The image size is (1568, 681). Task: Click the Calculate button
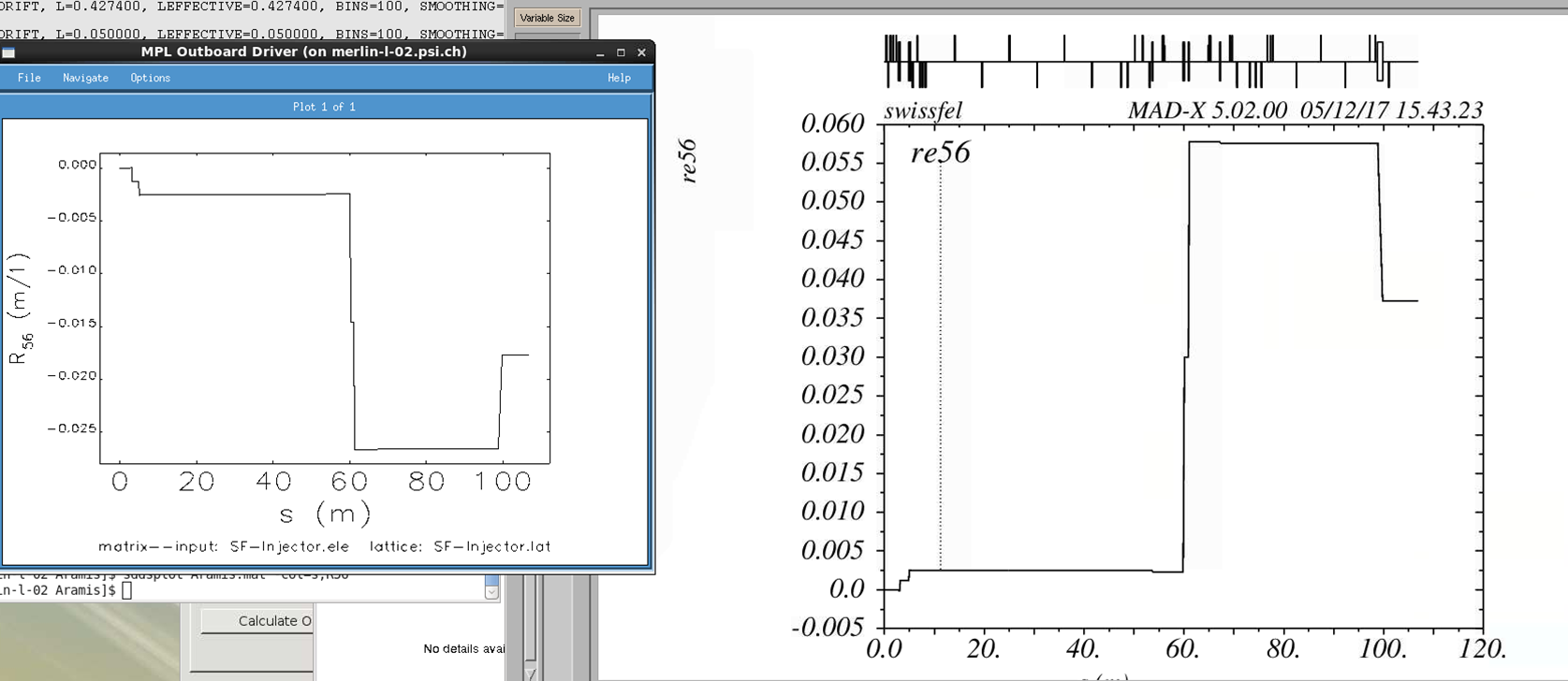tap(256, 621)
